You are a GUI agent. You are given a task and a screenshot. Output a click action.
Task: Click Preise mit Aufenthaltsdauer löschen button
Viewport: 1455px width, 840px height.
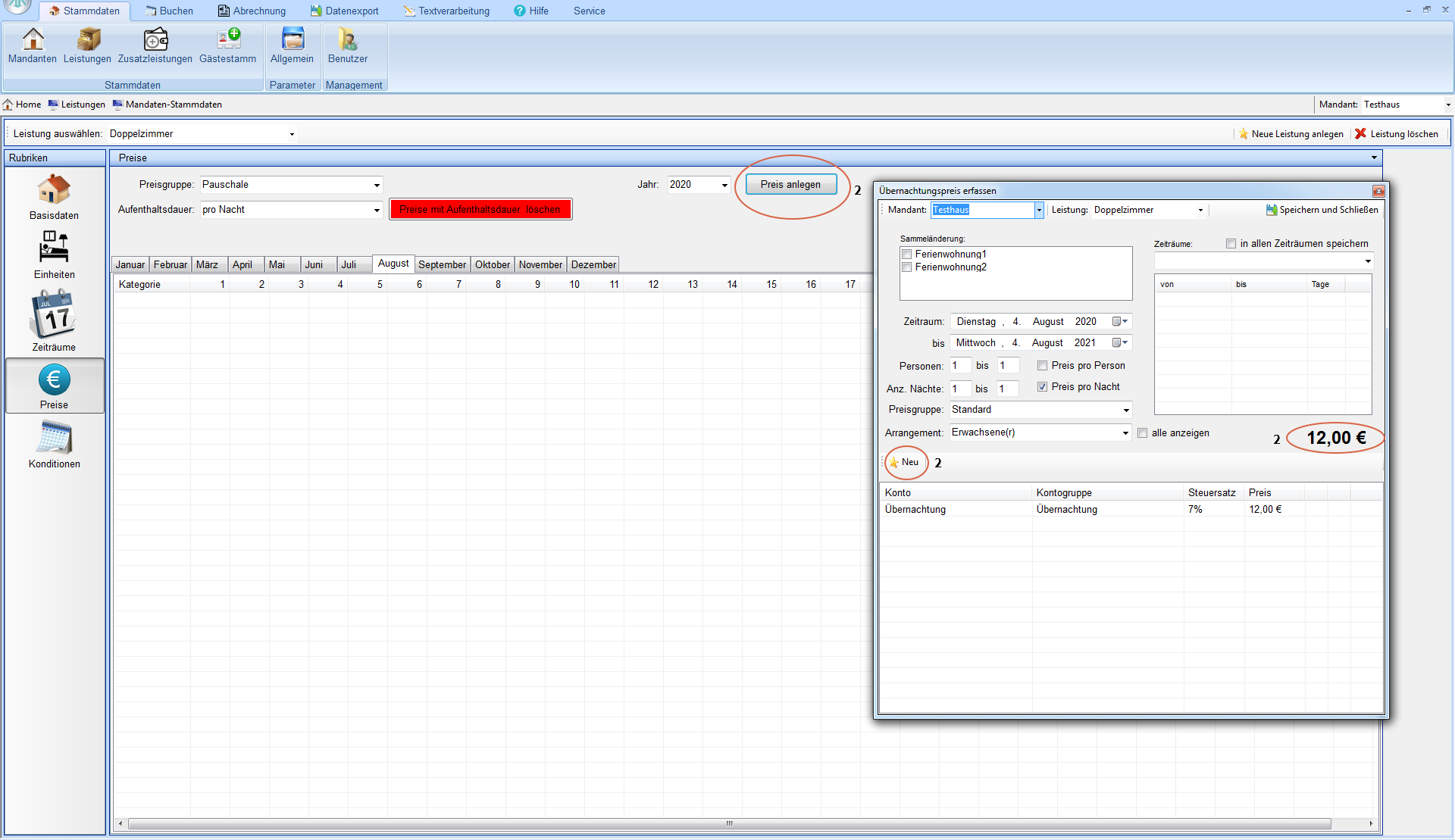coord(480,210)
